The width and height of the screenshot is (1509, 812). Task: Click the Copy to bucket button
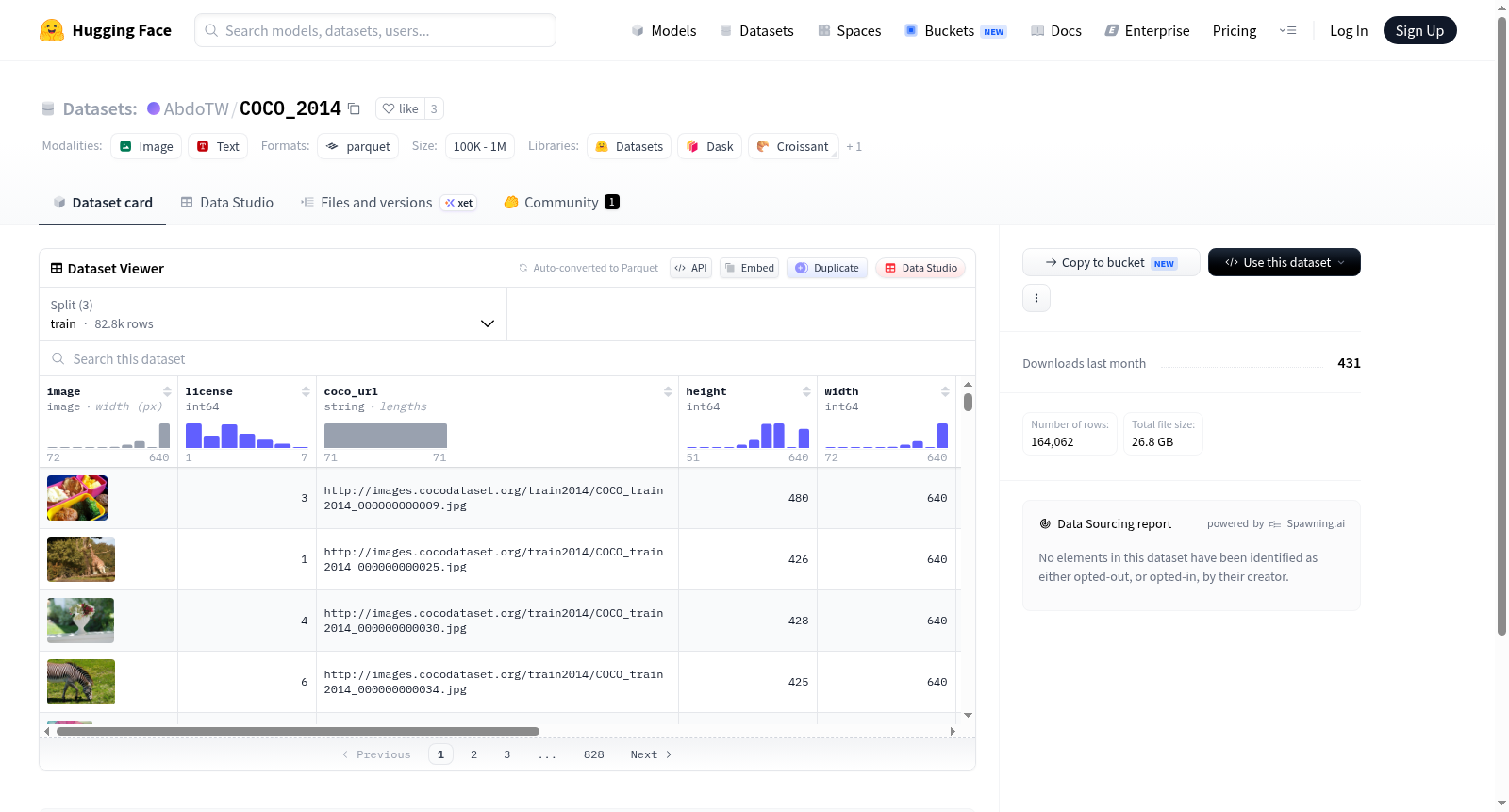(x=1111, y=262)
